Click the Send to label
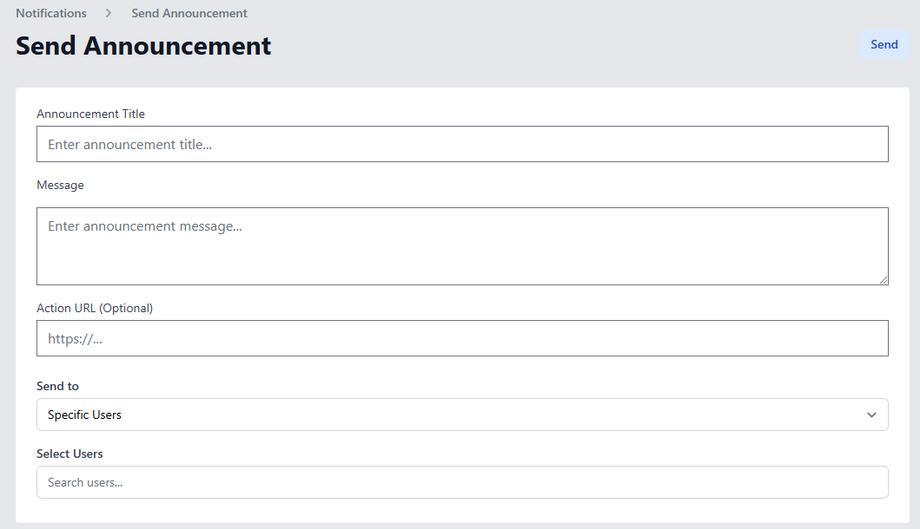The width and height of the screenshot is (920, 529). 58,386
